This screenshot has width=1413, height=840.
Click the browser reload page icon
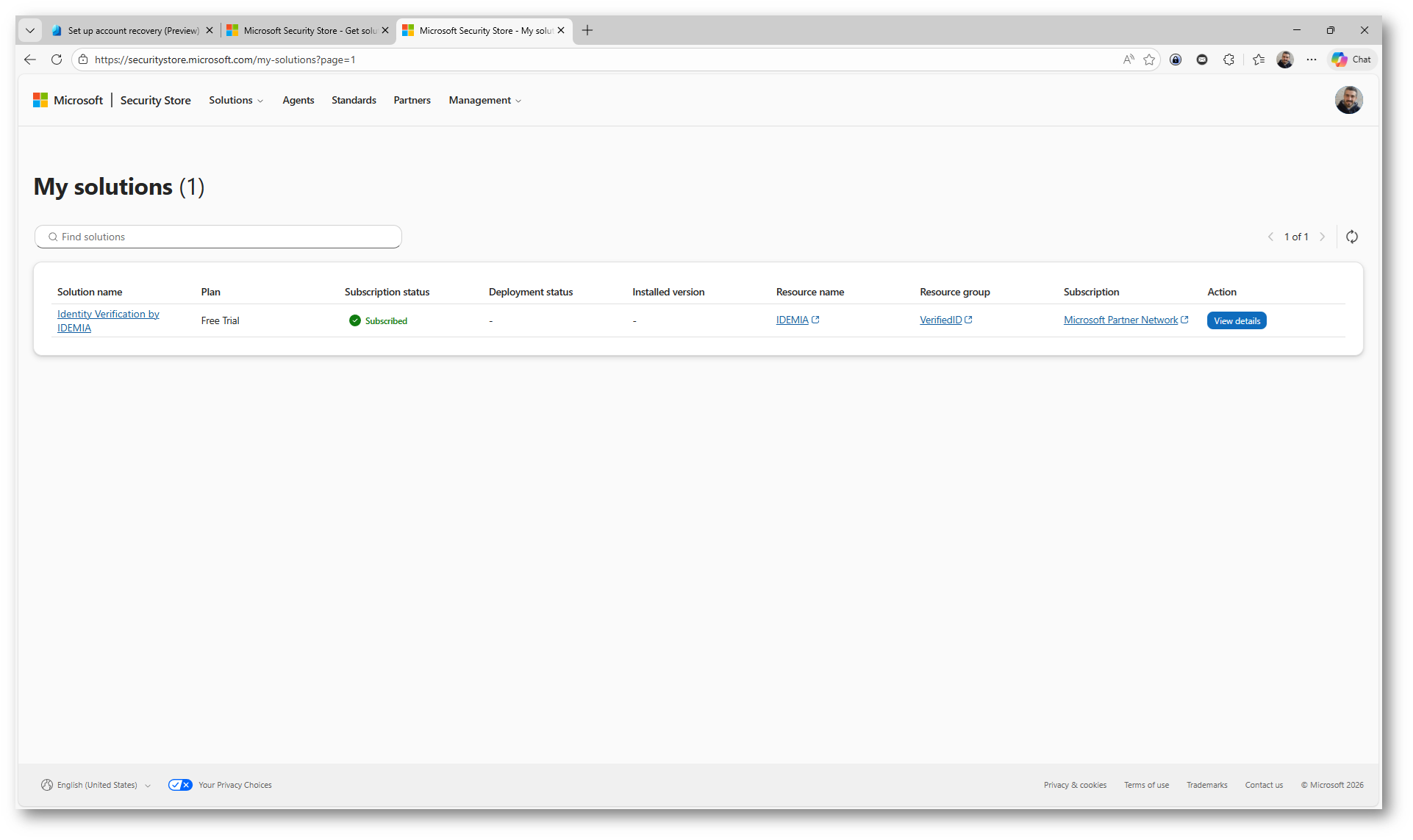click(57, 60)
